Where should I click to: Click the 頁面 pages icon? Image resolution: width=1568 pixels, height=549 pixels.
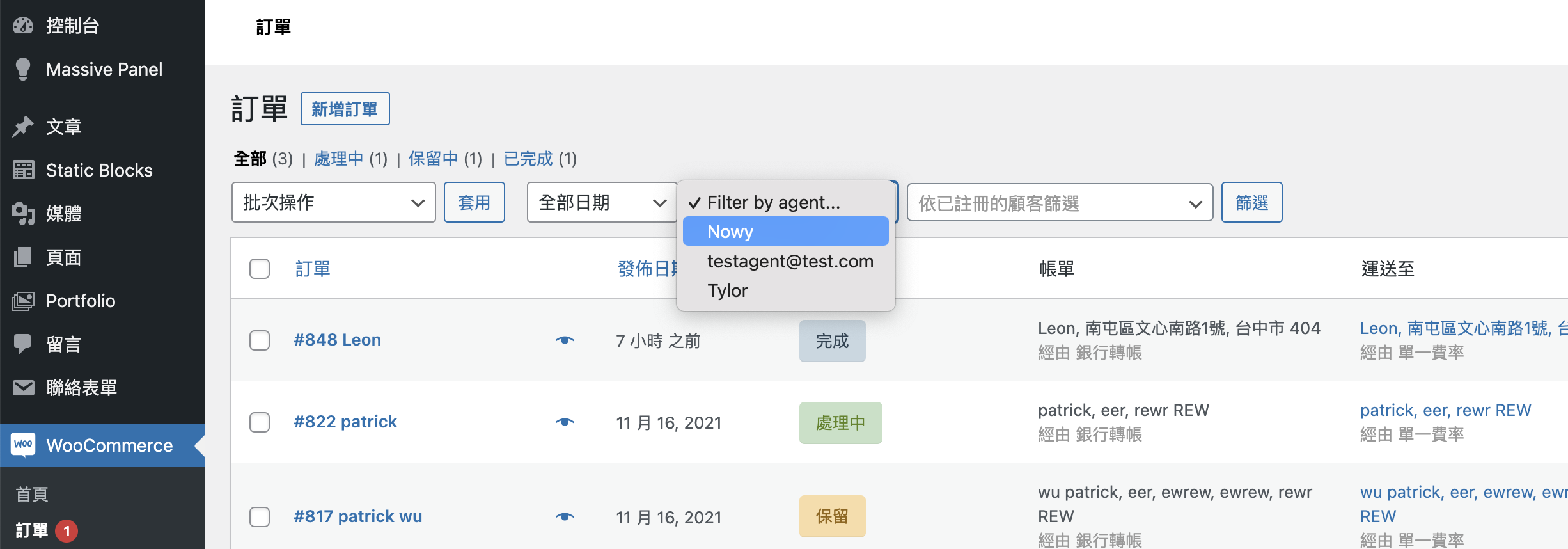coord(23,257)
